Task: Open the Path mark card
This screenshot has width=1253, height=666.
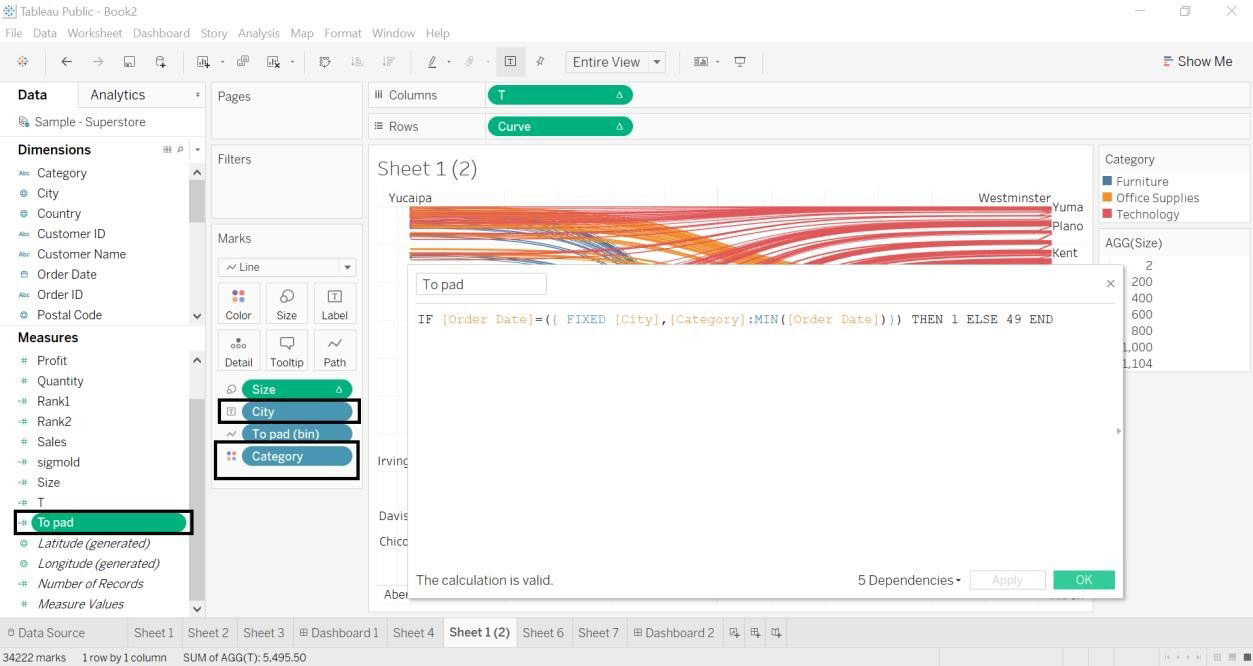Action: 334,351
